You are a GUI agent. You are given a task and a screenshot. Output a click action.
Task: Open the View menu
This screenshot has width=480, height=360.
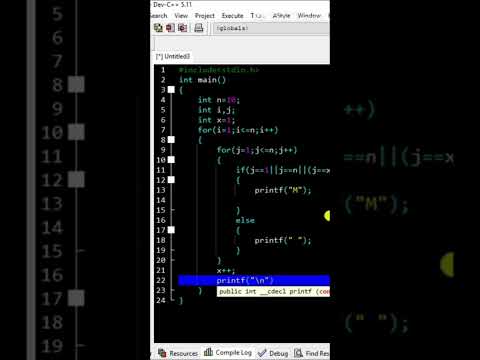tap(181, 16)
